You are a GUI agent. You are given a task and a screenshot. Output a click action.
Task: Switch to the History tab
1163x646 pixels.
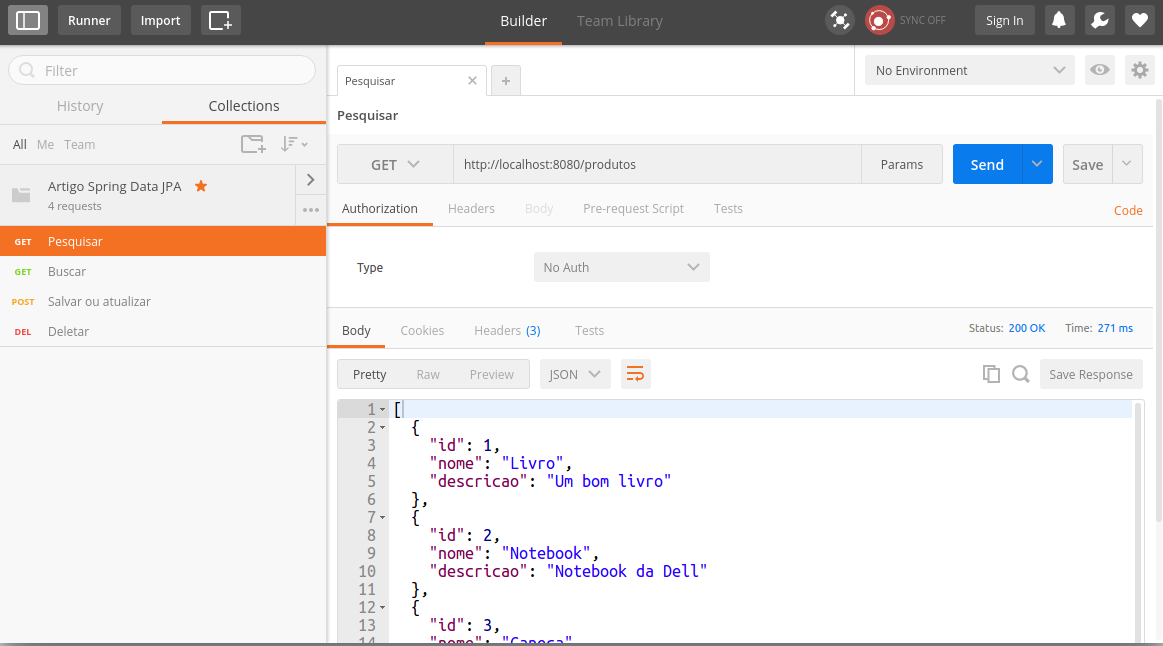pos(80,105)
